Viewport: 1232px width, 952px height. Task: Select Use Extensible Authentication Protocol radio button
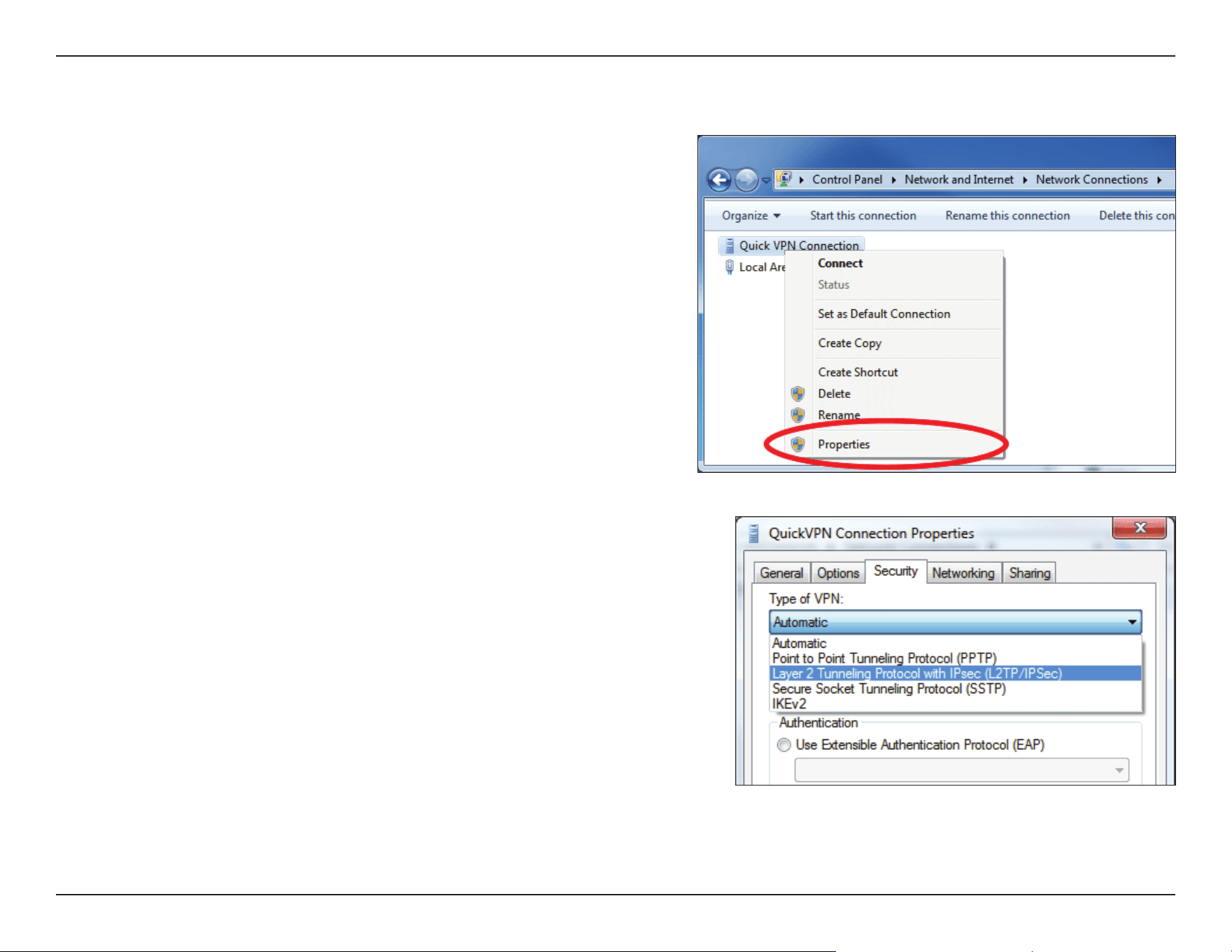click(784, 745)
